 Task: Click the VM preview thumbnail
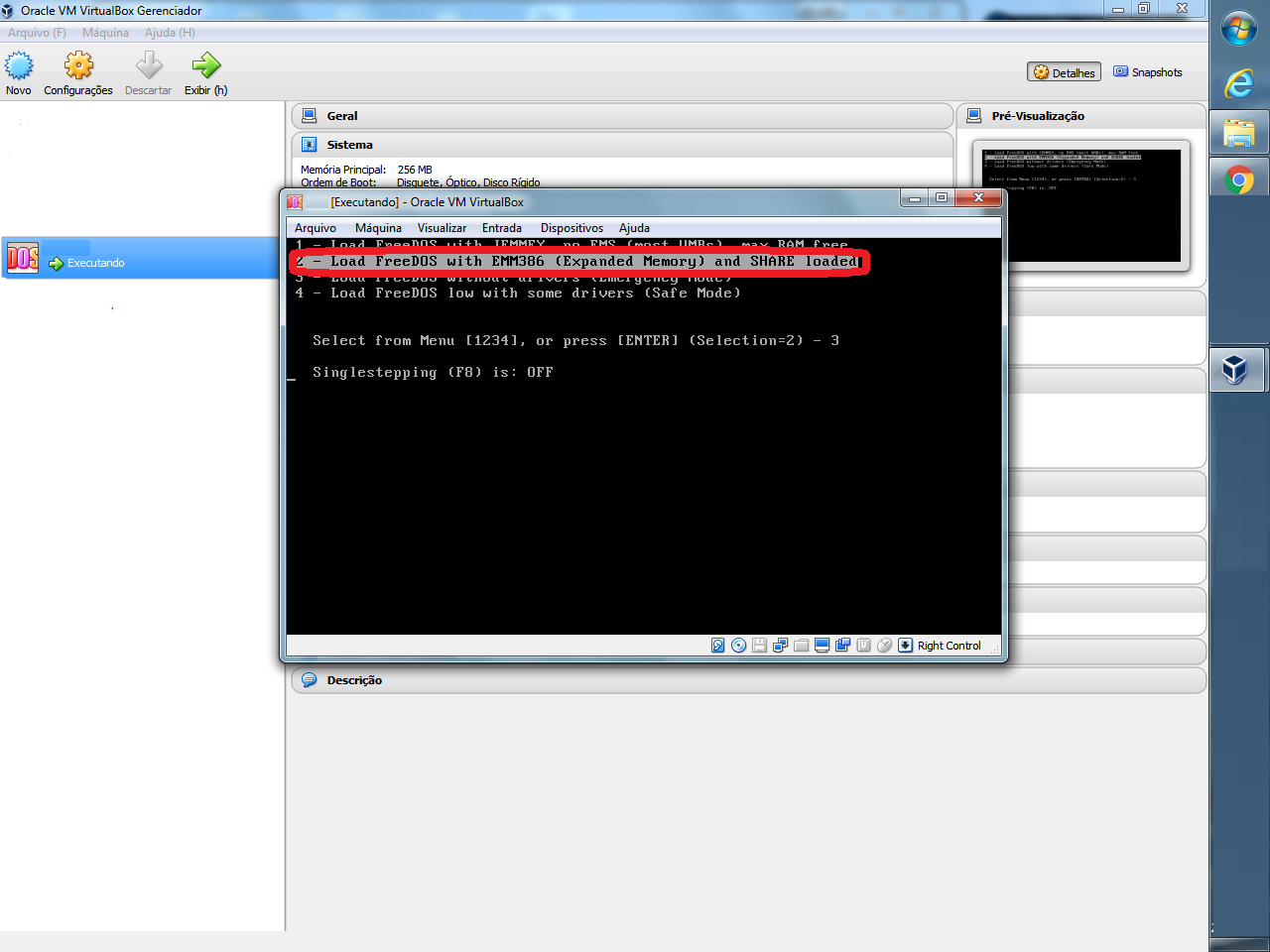1081,205
